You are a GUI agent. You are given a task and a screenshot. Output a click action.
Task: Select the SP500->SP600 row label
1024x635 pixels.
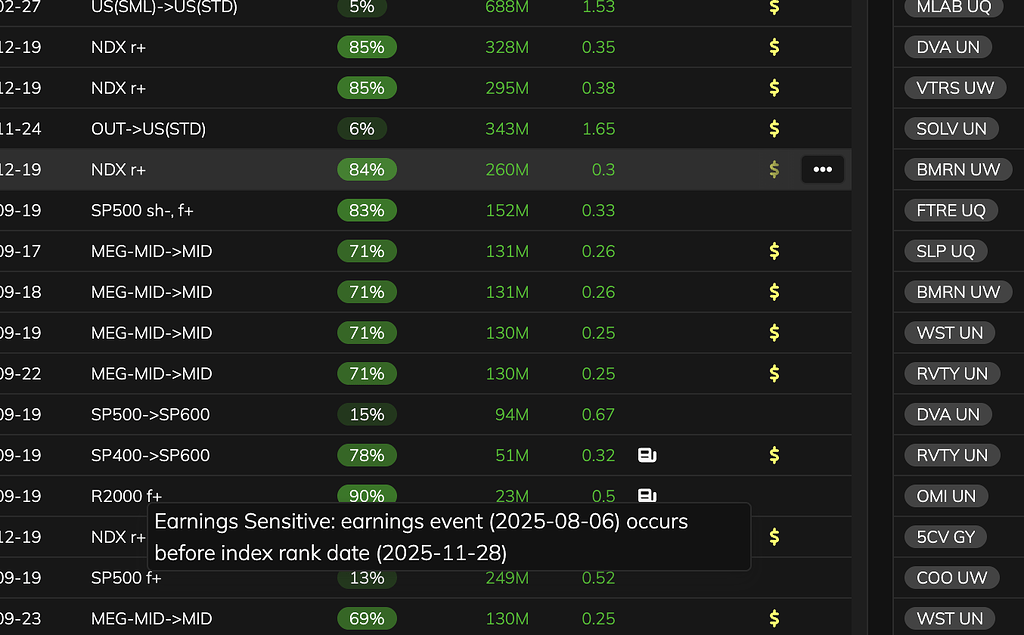pyautogui.click(x=150, y=415)
